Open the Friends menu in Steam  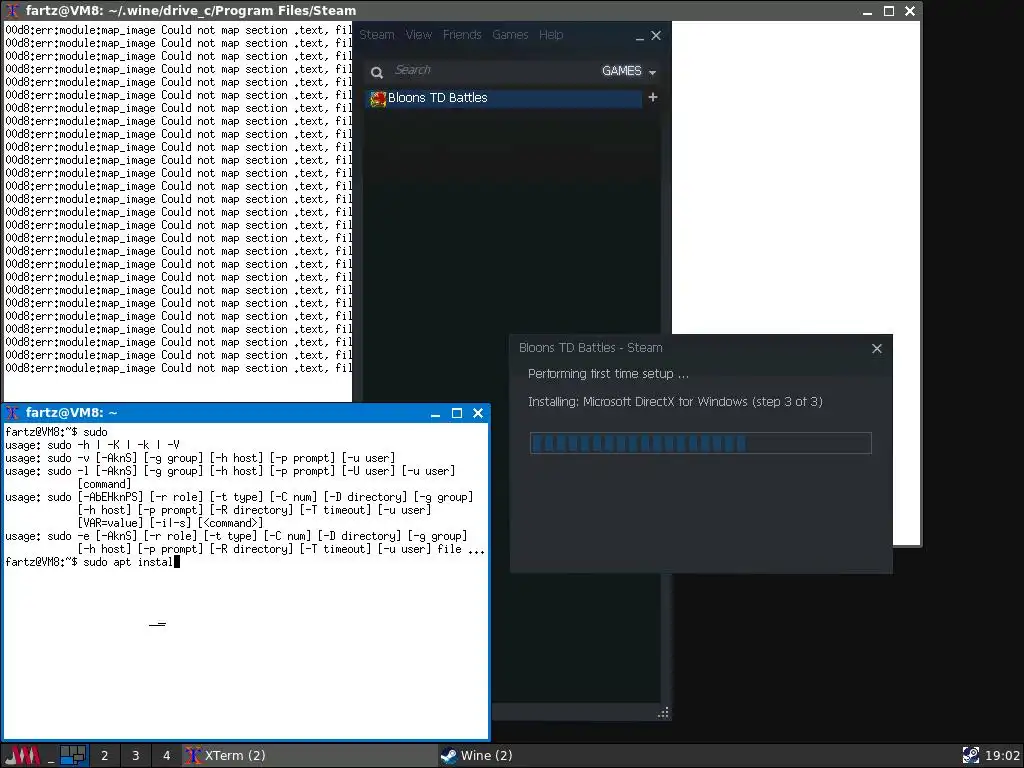click(x=462, y=35)
